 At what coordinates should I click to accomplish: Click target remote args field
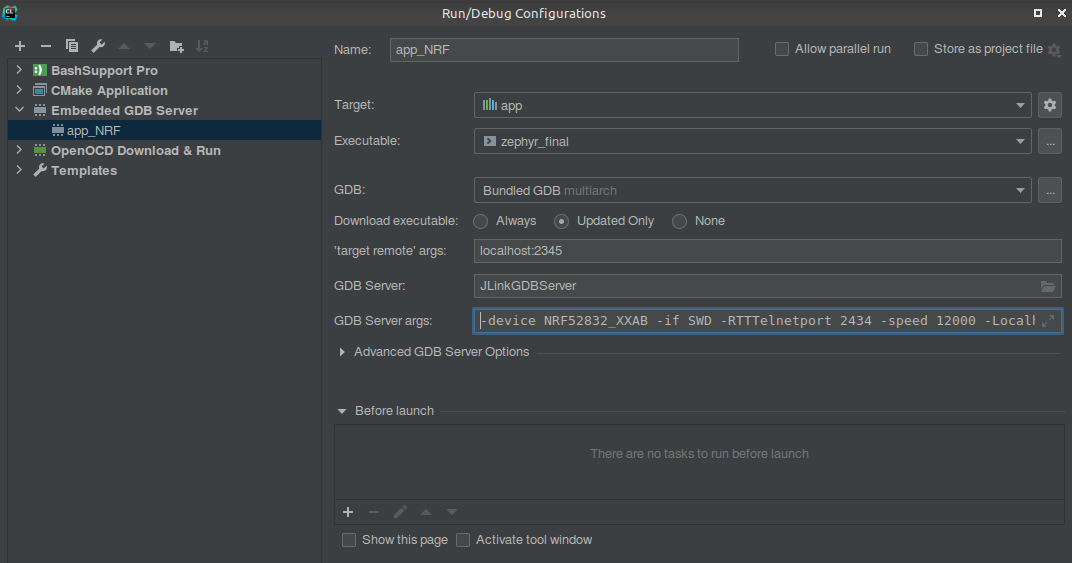pos(767,251)
